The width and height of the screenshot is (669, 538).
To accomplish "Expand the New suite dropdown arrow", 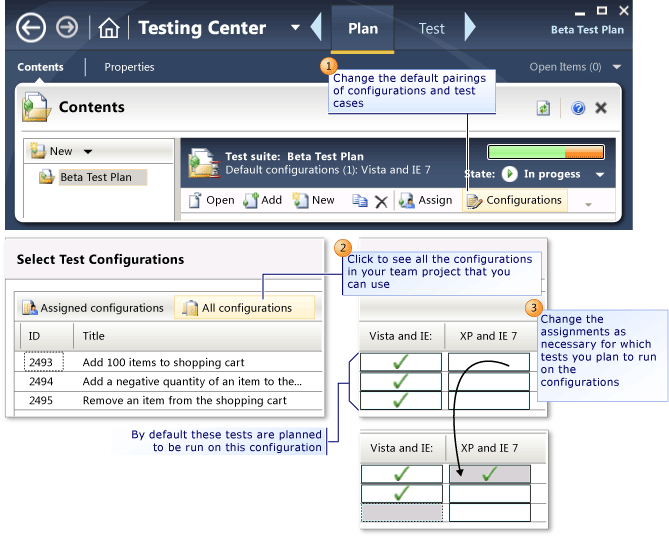I will [x=88, y=151].
